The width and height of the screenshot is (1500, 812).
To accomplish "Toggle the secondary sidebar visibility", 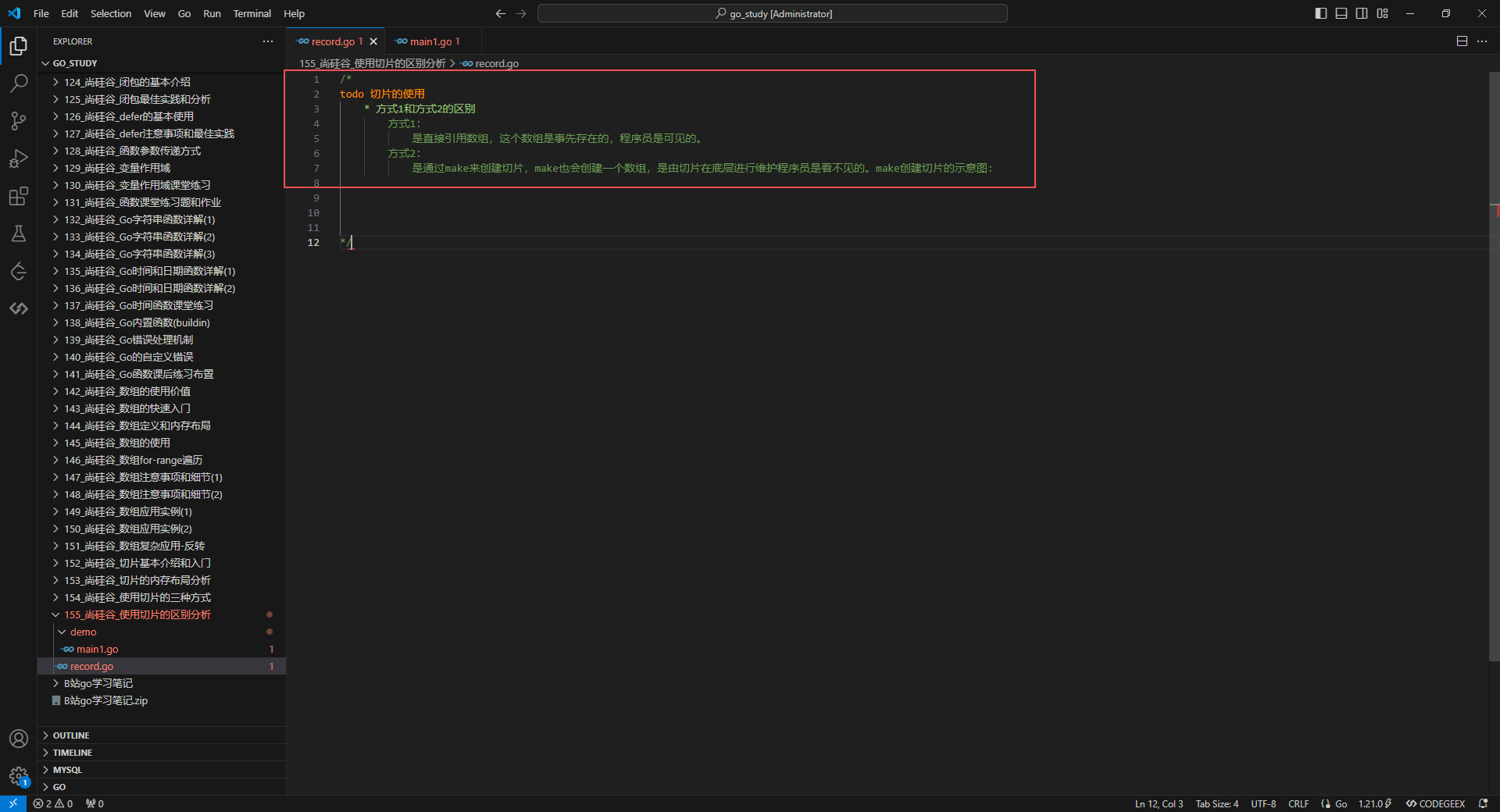I will point(1362,13).
